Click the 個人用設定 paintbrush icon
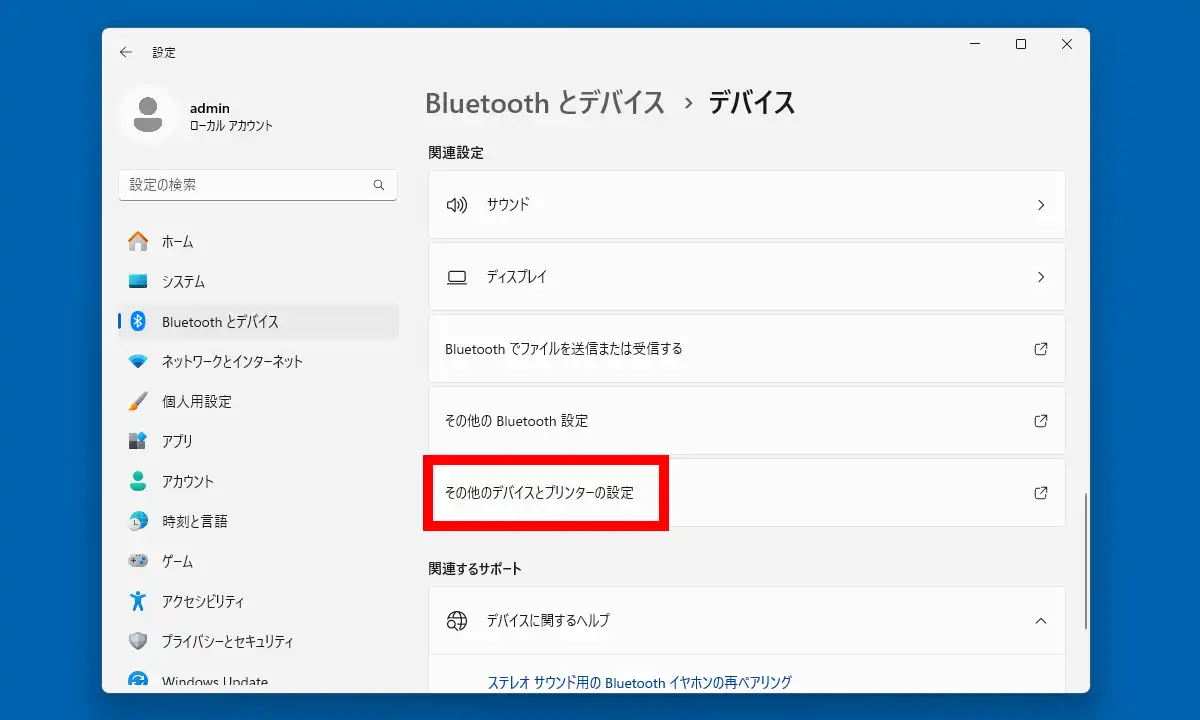The height and width of the screenshot is (720, 1200). tap(138, 401)
